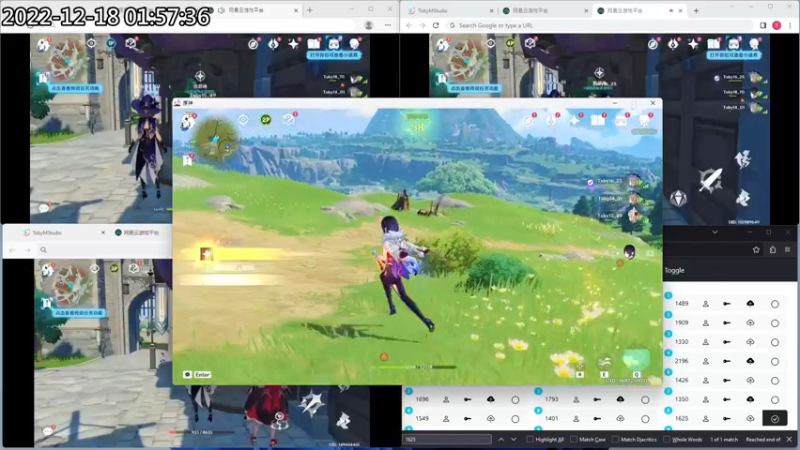Tap sword attack icon in top-right game

710,180
